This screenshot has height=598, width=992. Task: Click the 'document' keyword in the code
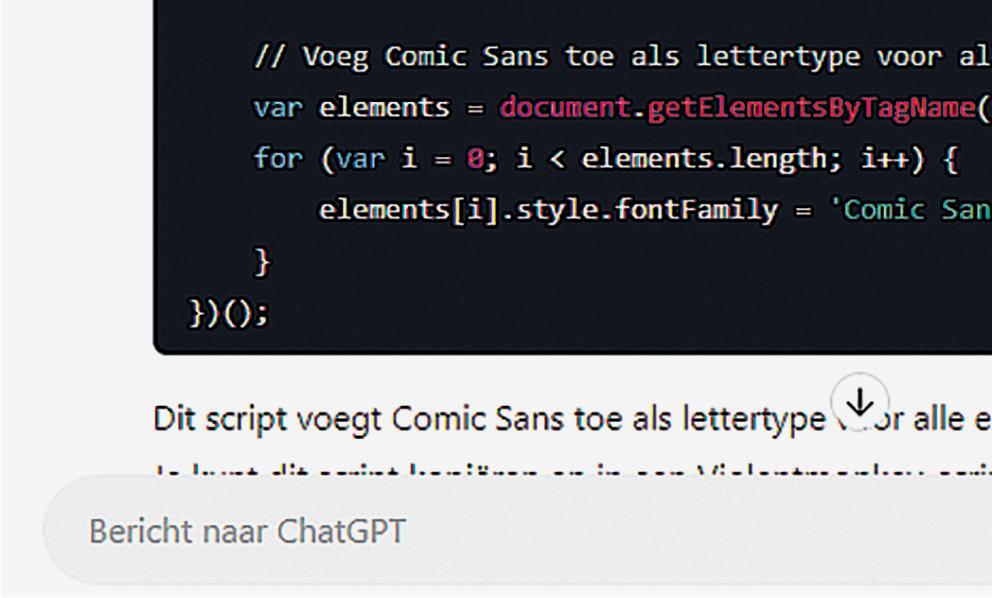tap(564, 108)
